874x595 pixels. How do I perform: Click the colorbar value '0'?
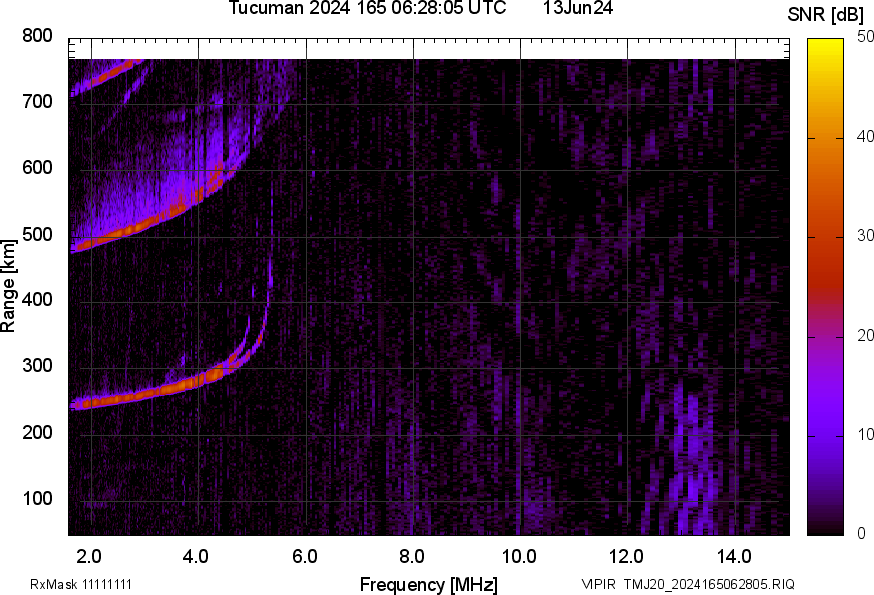tap(862, 534)
